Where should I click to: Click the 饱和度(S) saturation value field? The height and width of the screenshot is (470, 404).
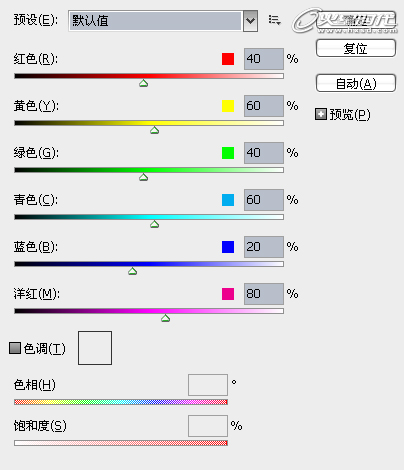click(x=208, y=426)
